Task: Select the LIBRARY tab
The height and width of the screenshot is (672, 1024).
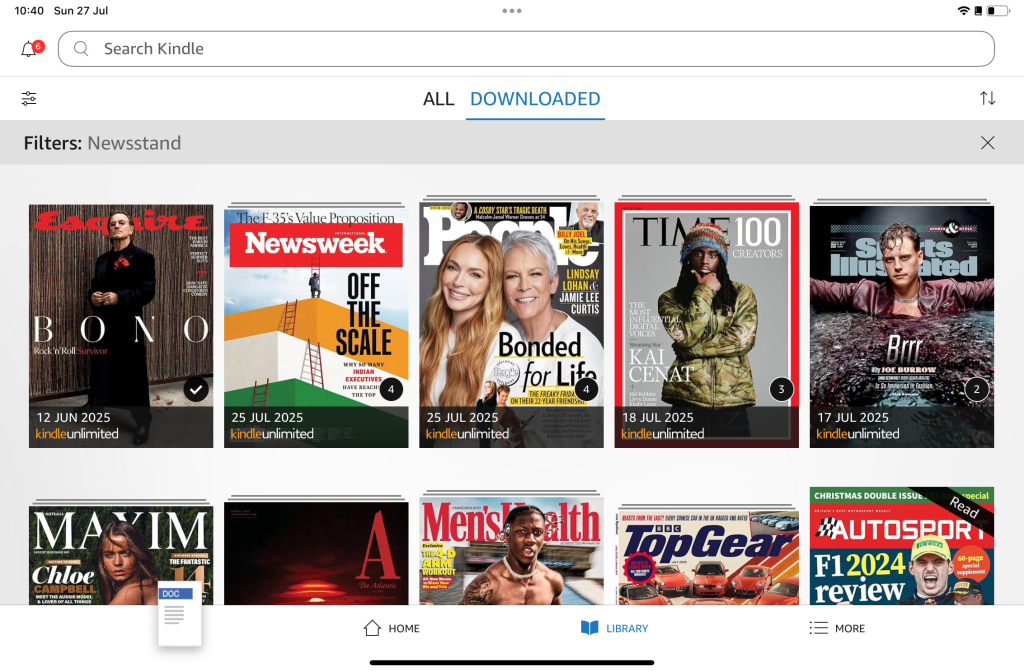Action: point(615,628)
